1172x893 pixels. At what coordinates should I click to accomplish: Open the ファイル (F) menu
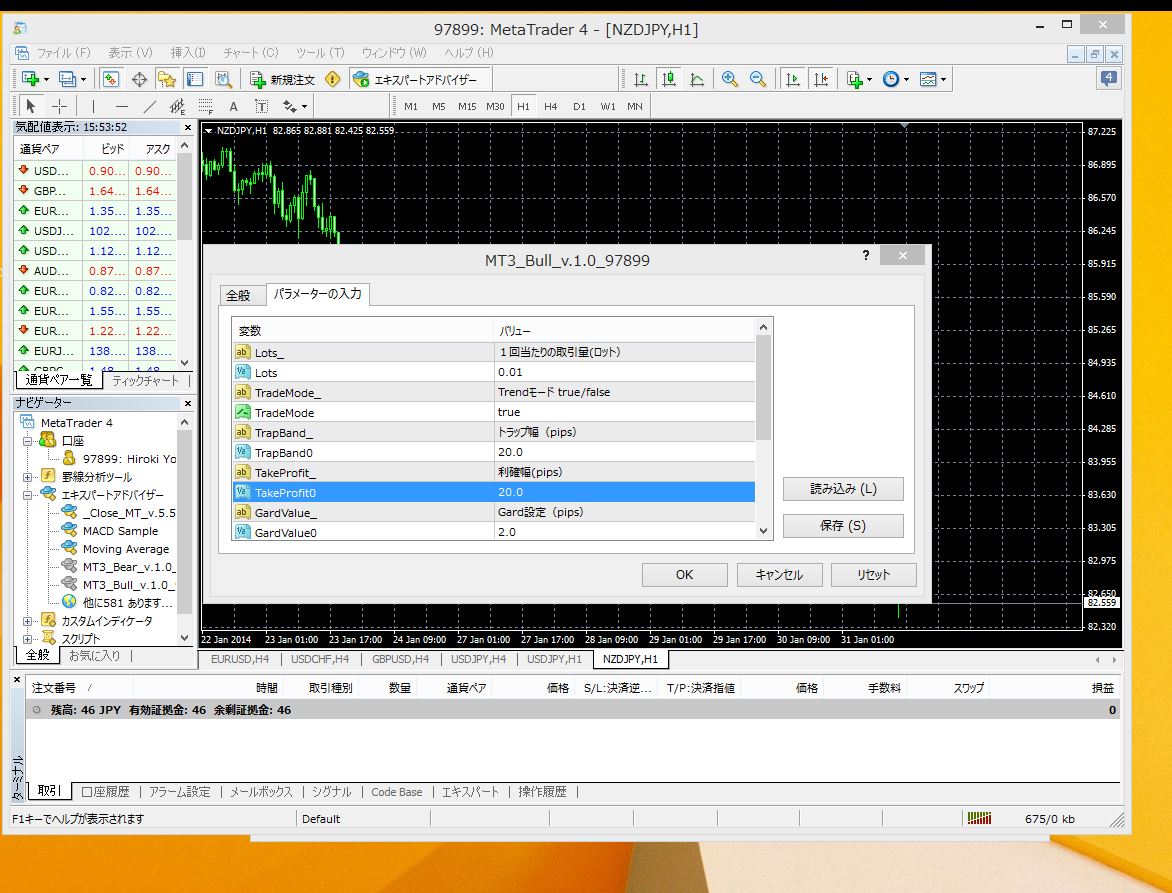pyautogui.click(x=63, y=53)
